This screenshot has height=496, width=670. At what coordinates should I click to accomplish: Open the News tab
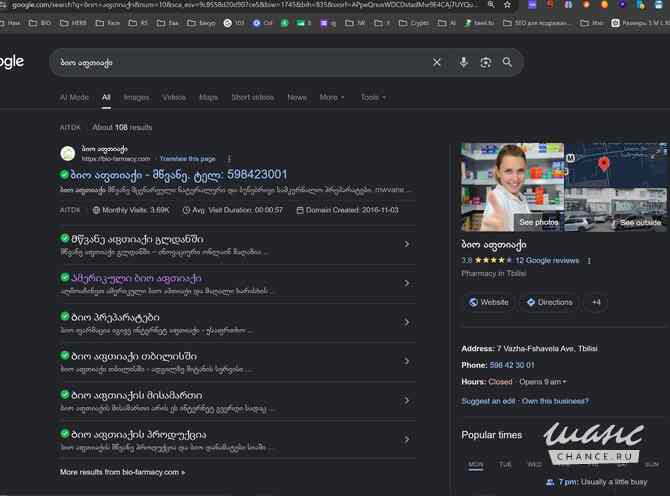297,97
